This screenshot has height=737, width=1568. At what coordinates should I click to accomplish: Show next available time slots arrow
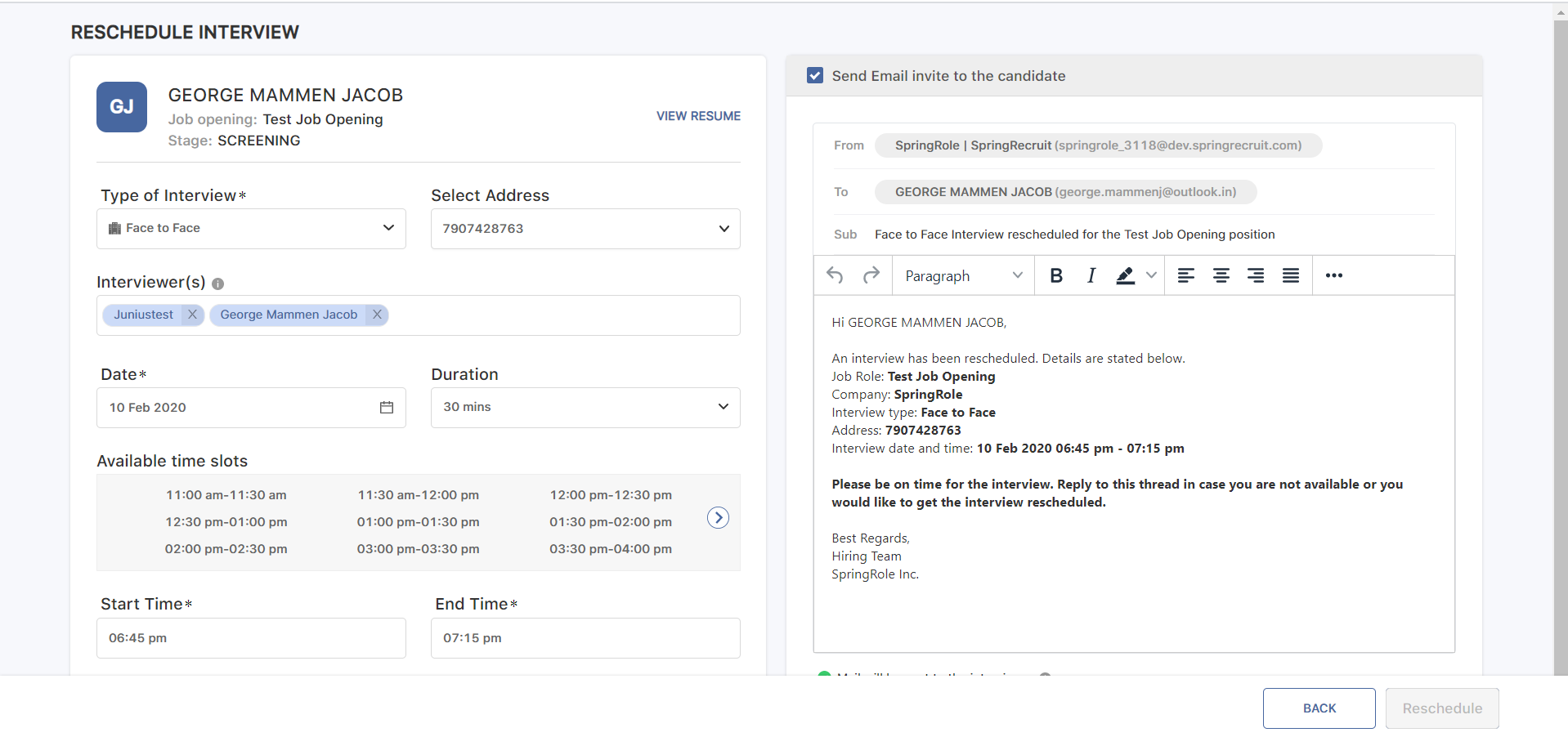pos(718,518)
